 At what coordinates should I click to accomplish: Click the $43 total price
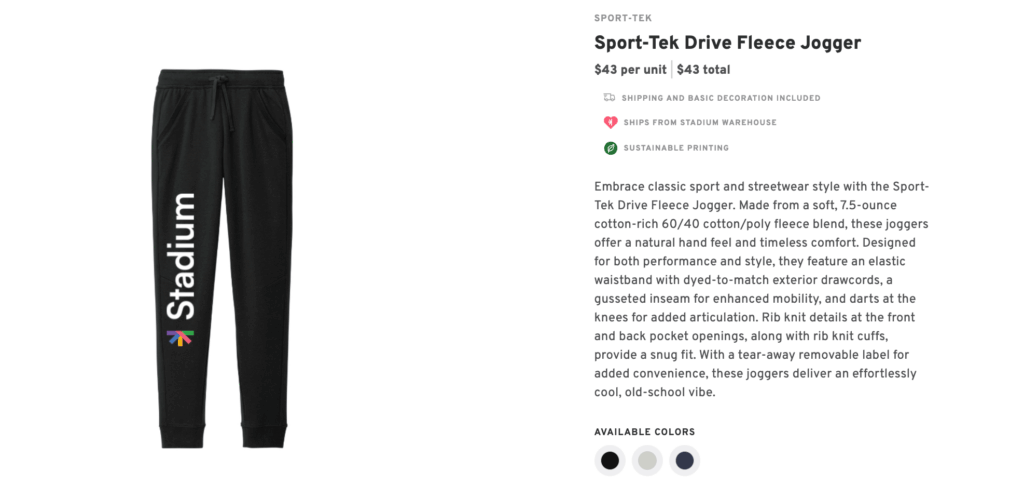point(704,70)
